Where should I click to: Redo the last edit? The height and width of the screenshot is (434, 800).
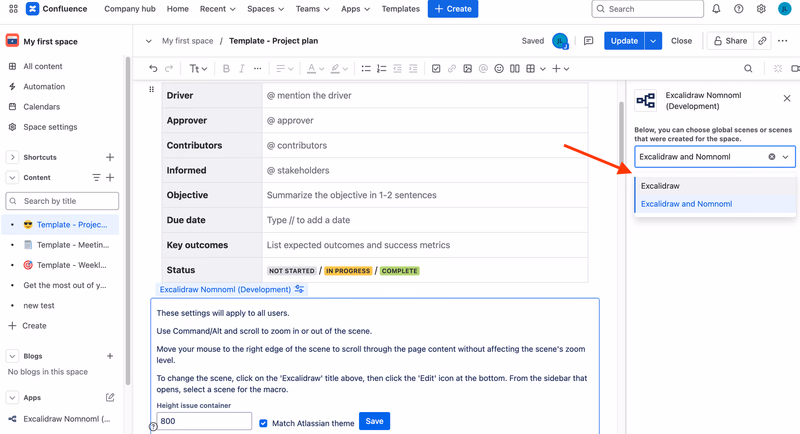pyautogui.click(x=169, y=68)
